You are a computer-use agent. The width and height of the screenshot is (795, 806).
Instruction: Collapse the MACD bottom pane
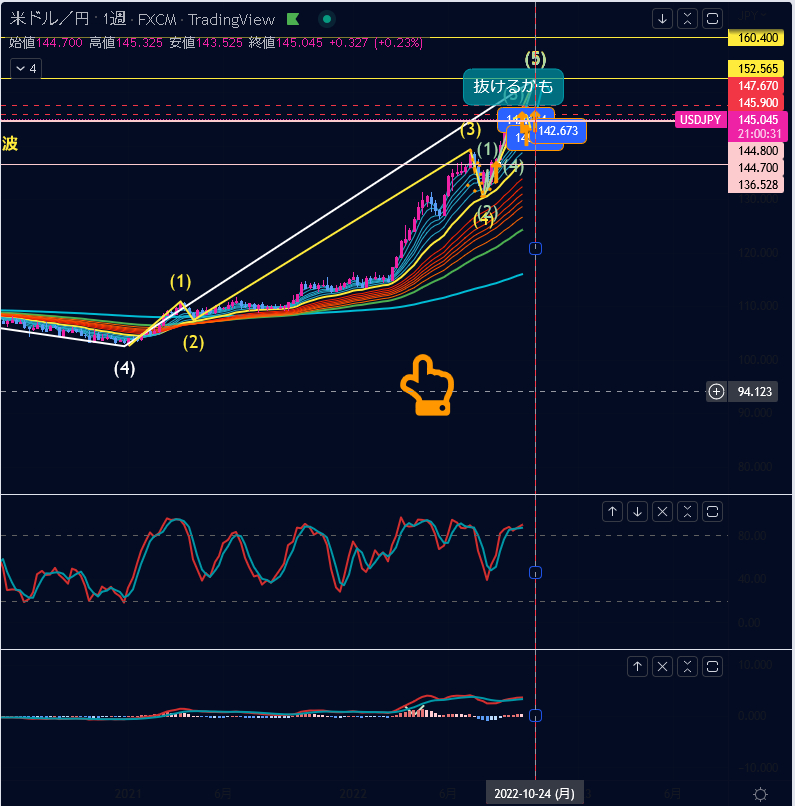(687, 666)
